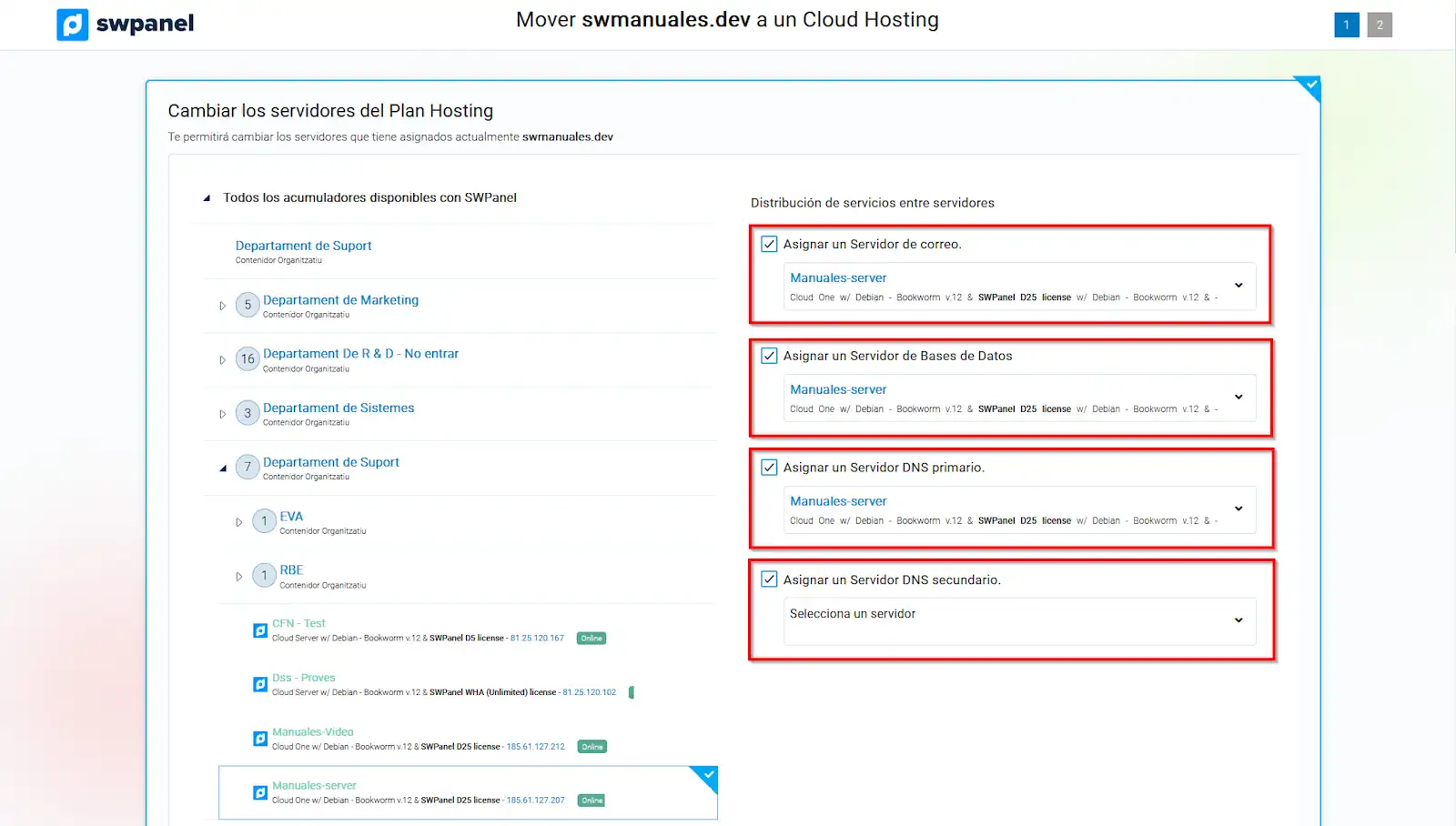
Task: Click heading Cambiar los servidores del Plan Hosting
Action: click(330, 111)
